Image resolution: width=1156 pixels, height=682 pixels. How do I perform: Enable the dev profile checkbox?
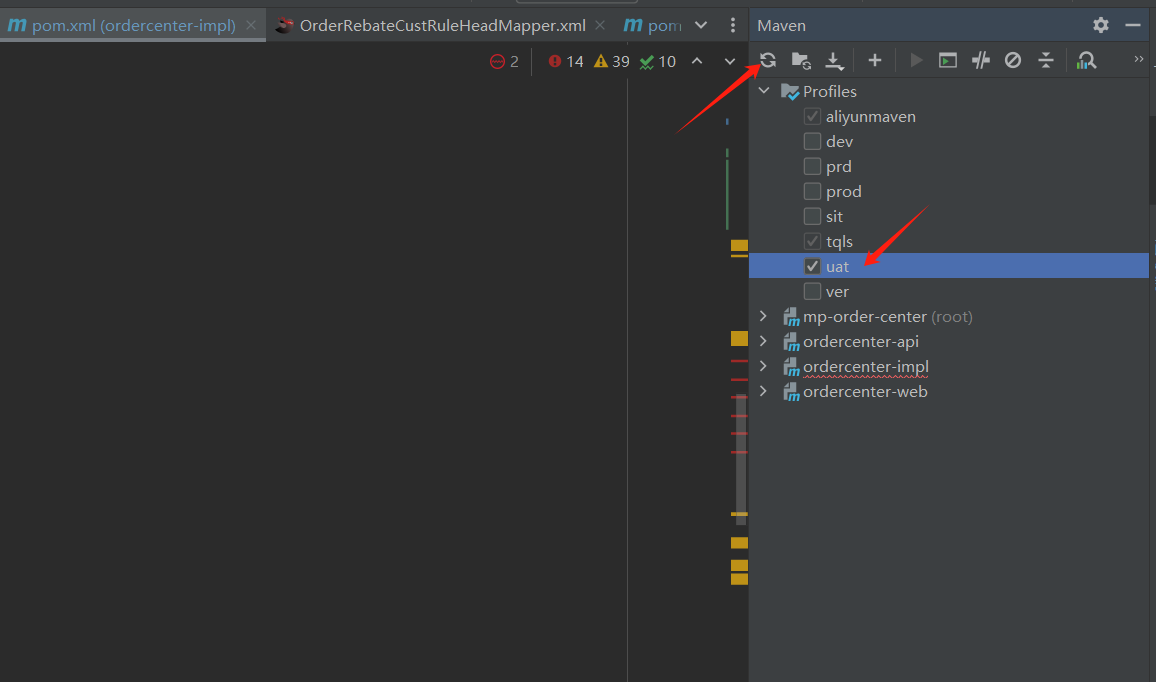coord(812,142)
